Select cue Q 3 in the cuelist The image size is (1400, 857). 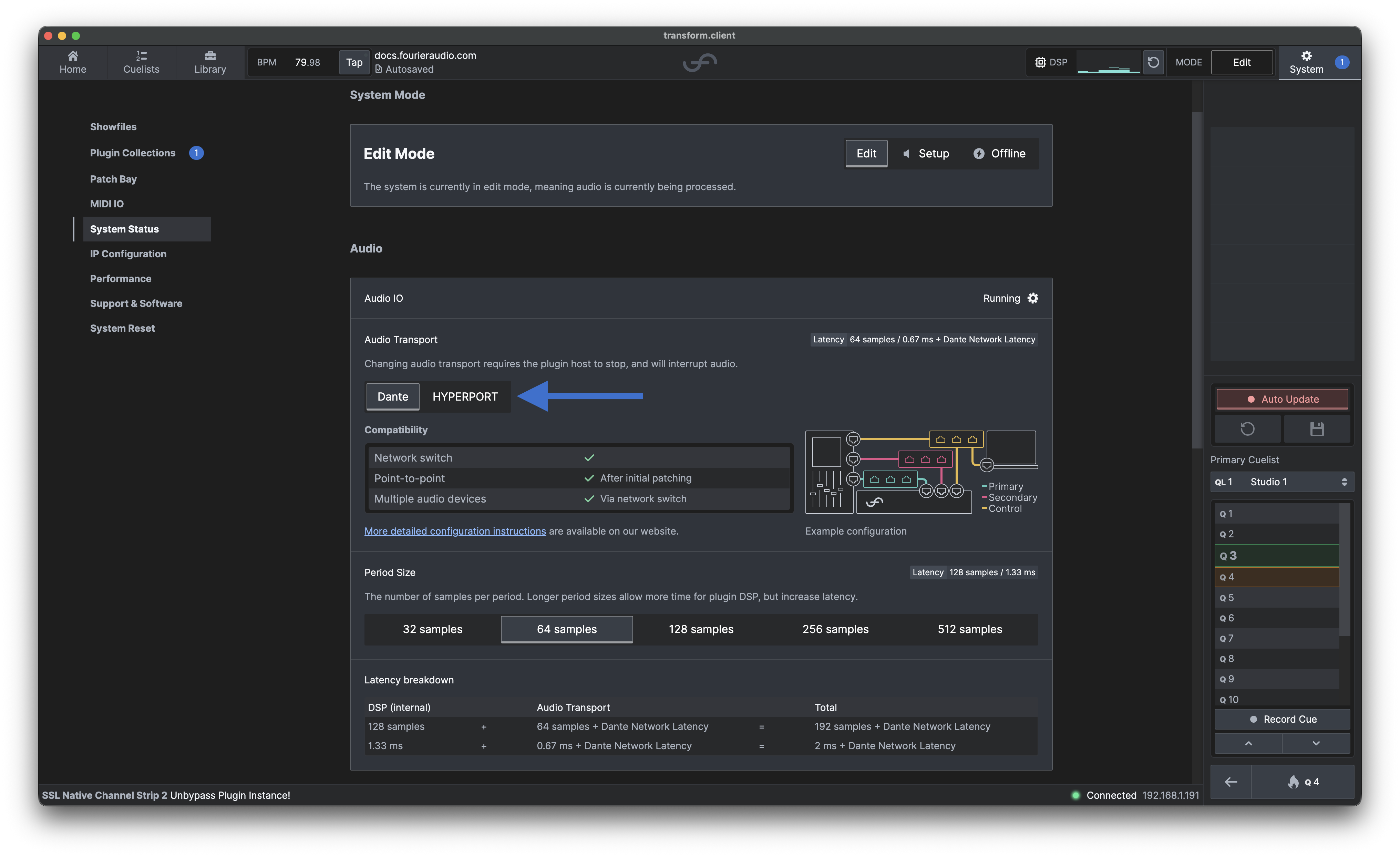point(1276,555)
